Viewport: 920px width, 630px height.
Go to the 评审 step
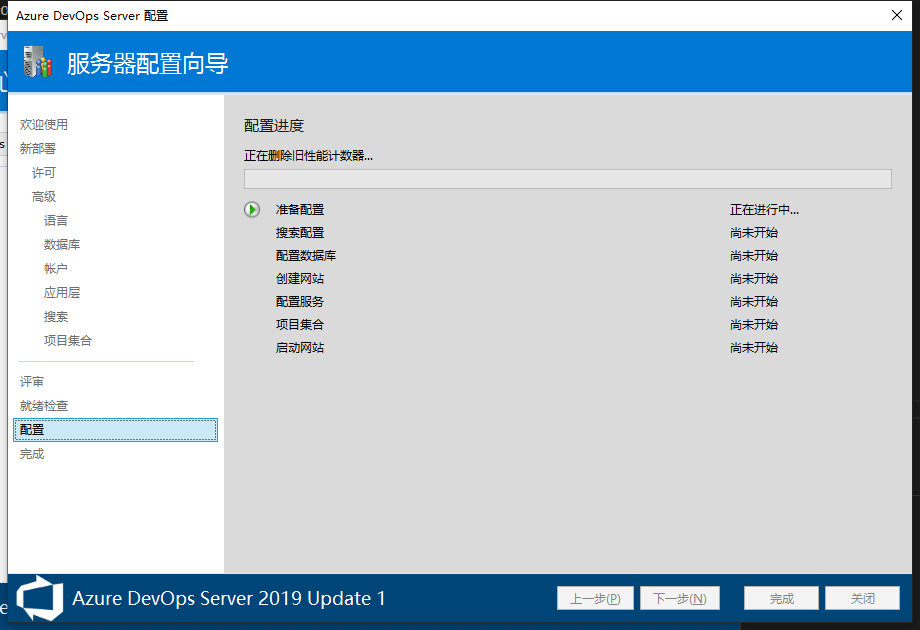point(32,382)
